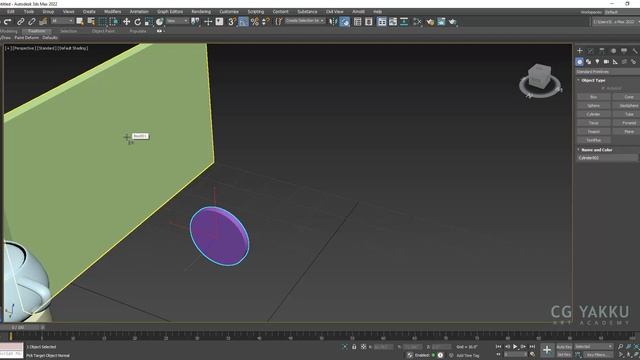Select the Link tool icon
The image size is (640, 360).
pyautogui.click(x=20, y=22)
